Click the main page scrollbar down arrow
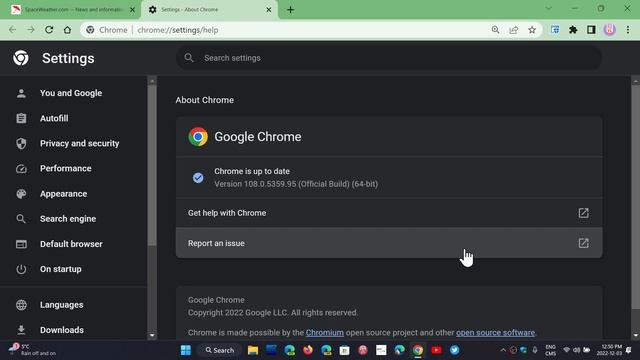 tap(636, 336)
